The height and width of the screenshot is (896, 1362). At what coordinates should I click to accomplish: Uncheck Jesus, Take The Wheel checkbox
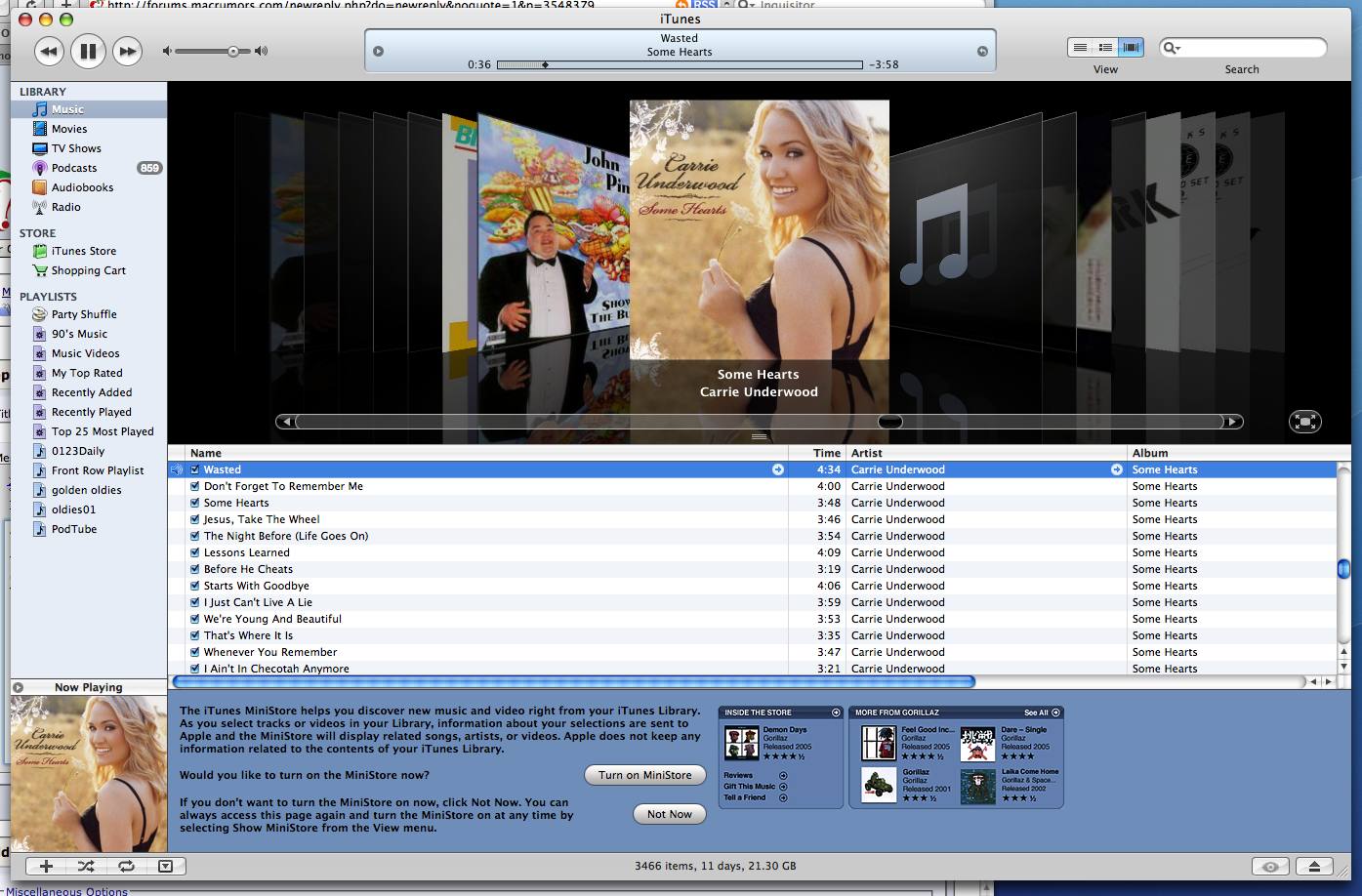click(195, 519)
